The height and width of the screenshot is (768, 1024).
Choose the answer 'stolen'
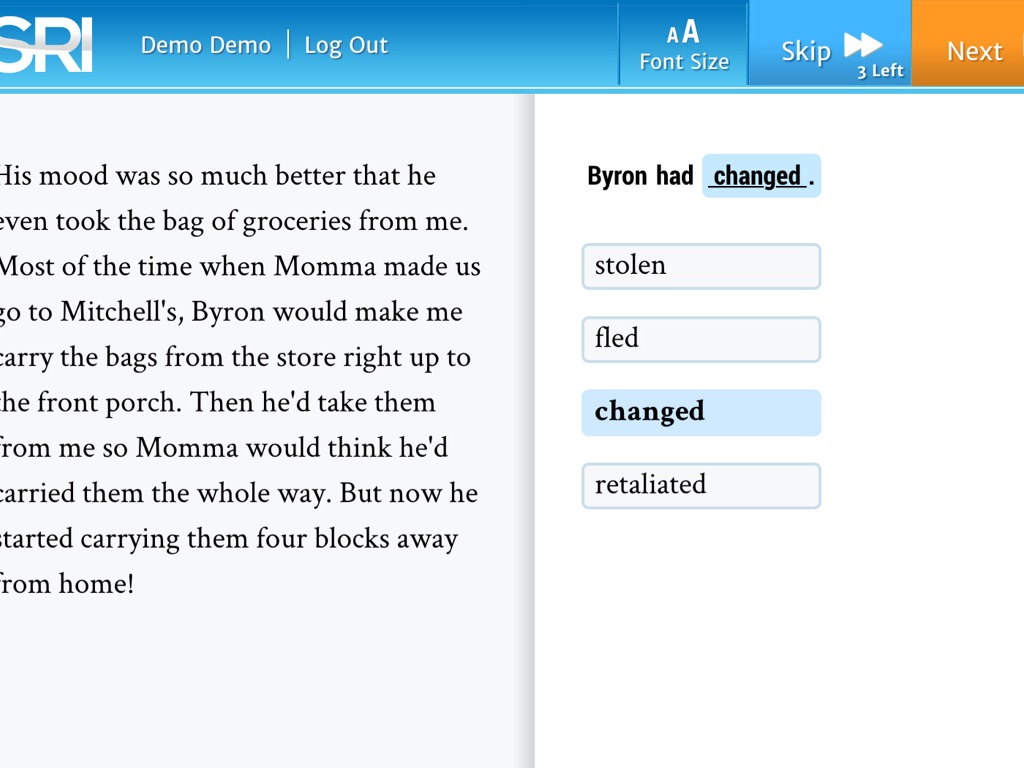(701, 266)
